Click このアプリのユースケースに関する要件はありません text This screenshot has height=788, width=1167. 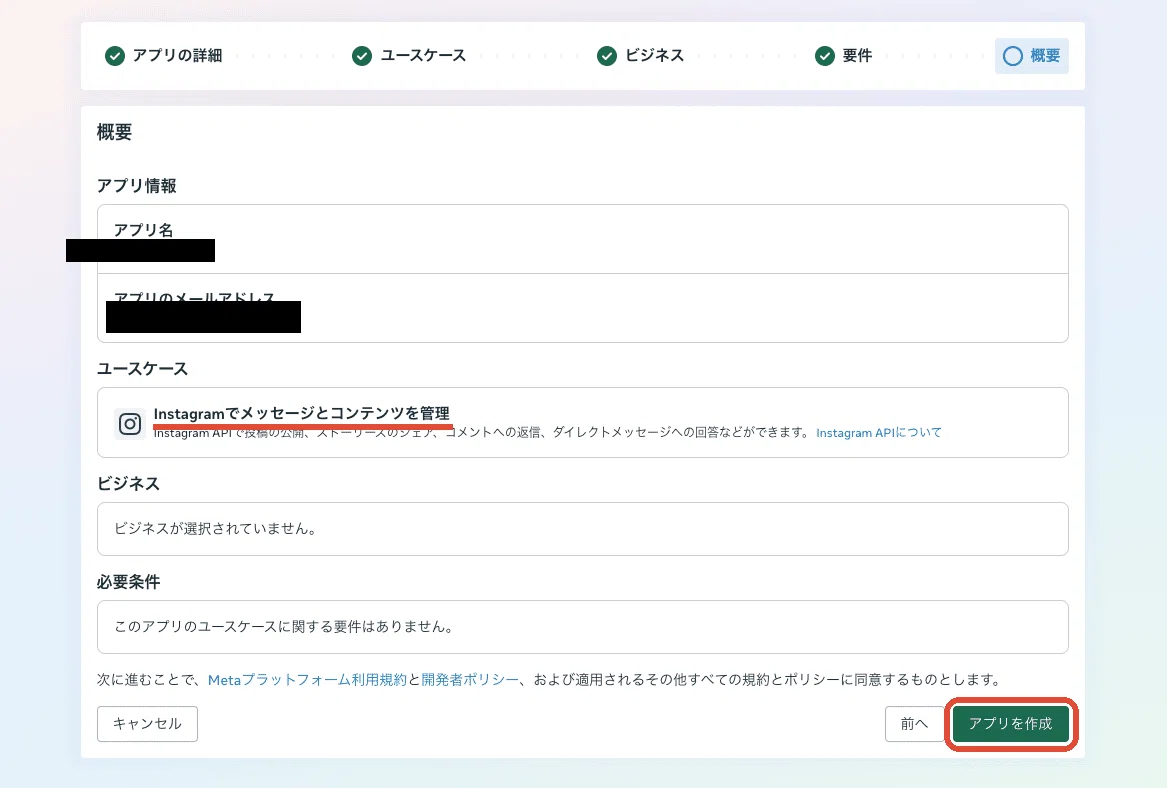(x=284, y=627)
